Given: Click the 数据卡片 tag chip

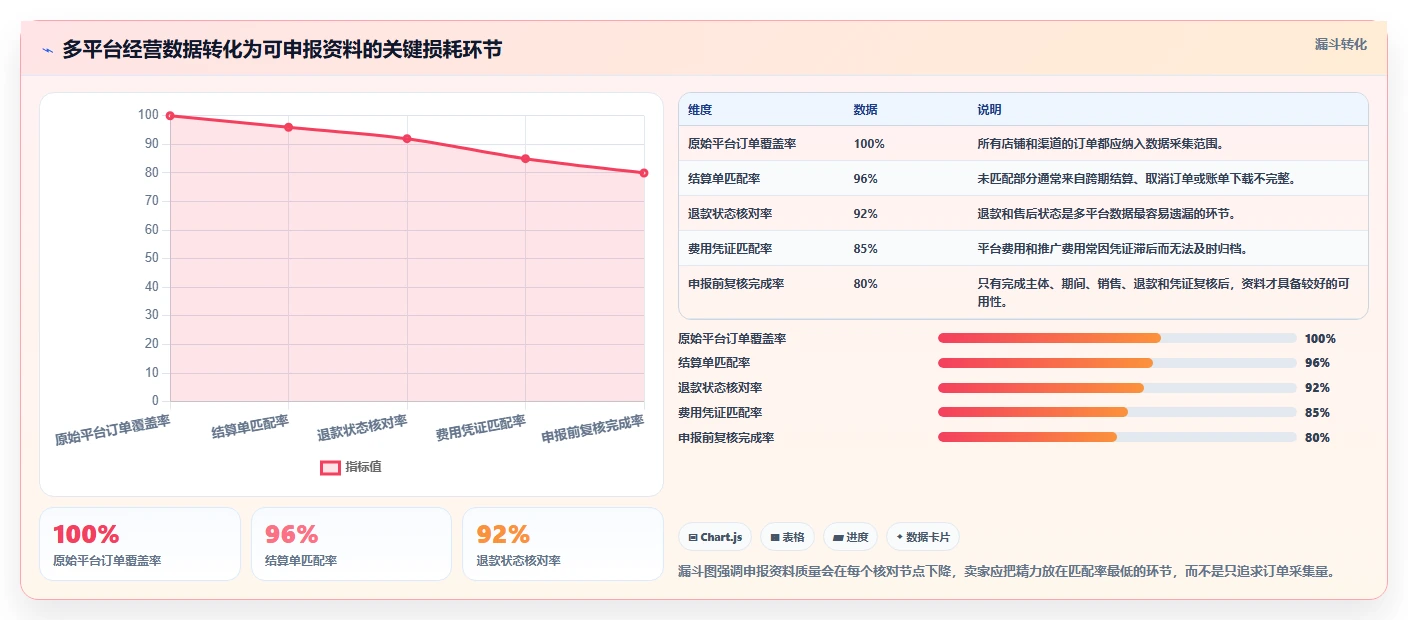Looking at the screenshot, I should (923, 537).
